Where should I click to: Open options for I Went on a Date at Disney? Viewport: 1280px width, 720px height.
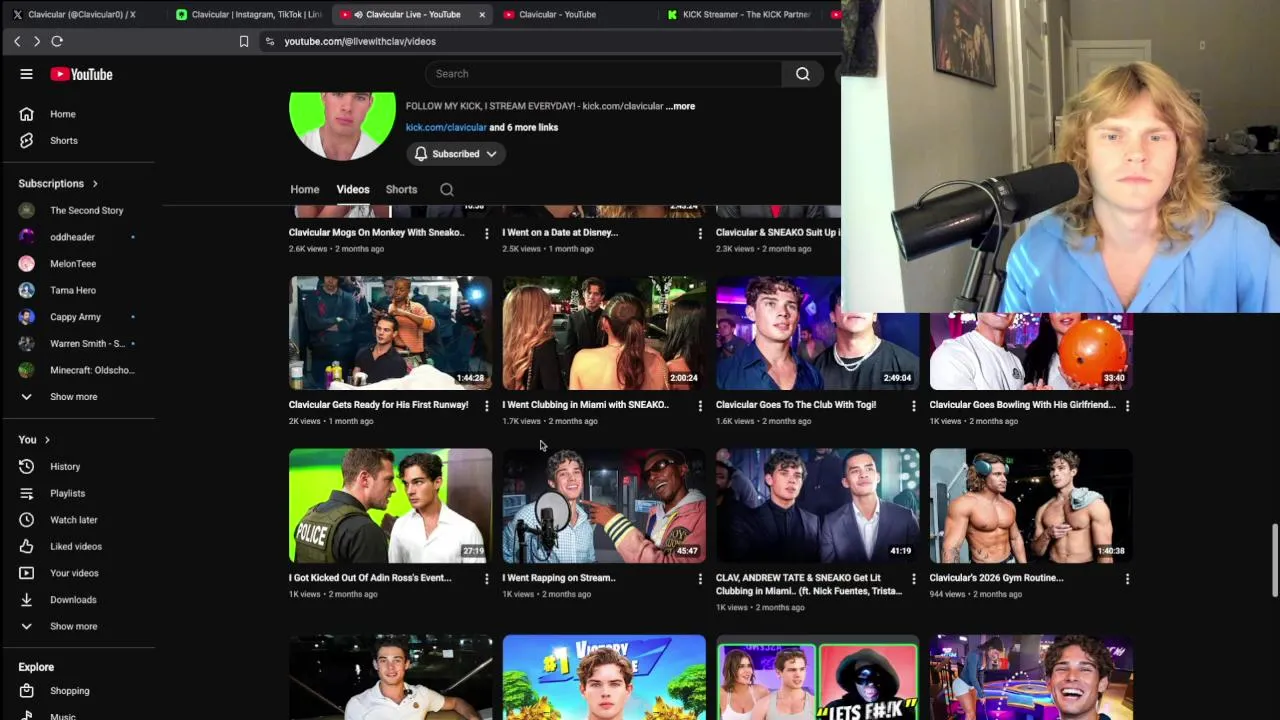700,233
